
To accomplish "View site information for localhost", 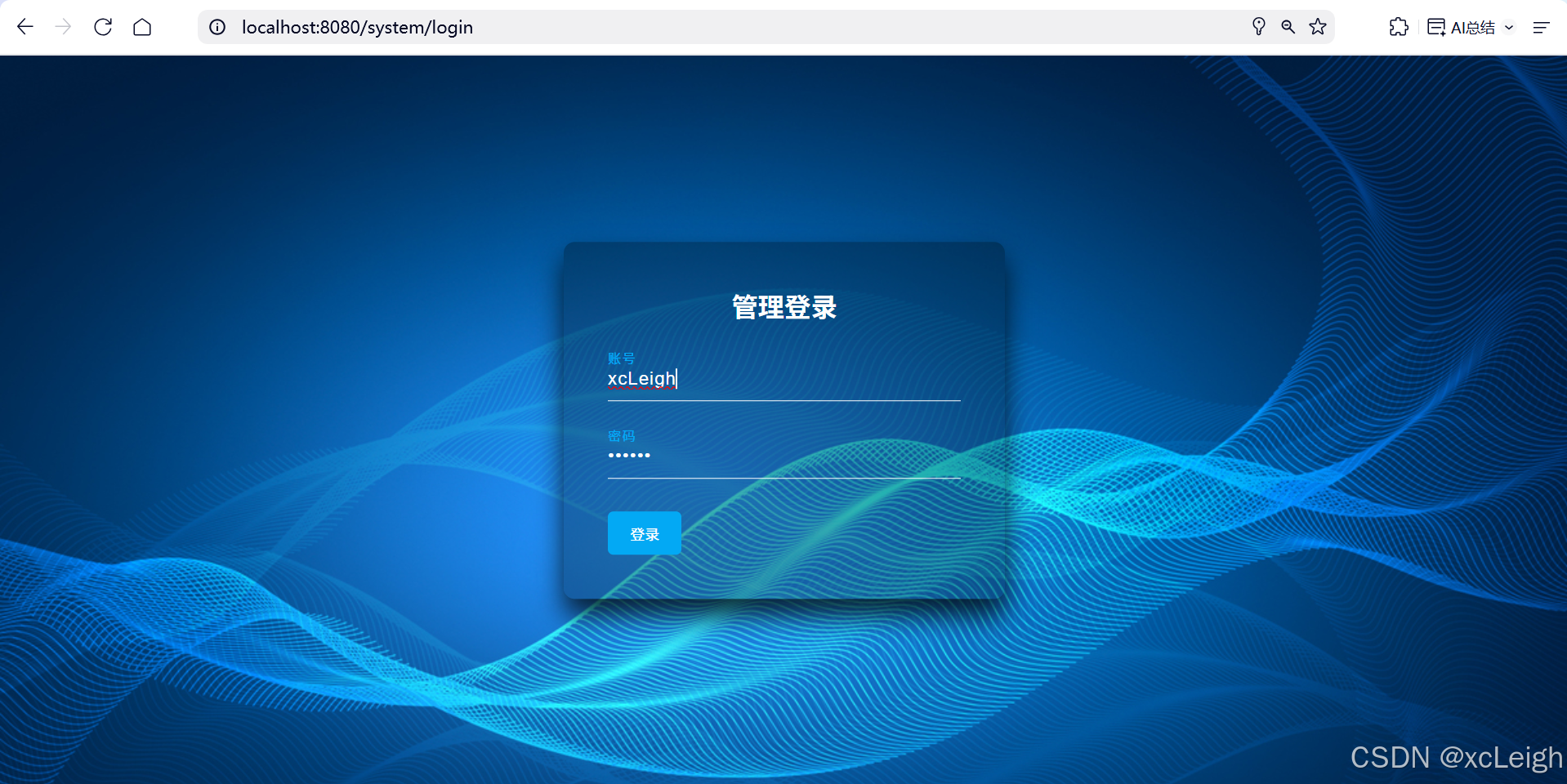I will tap(217, 27).
